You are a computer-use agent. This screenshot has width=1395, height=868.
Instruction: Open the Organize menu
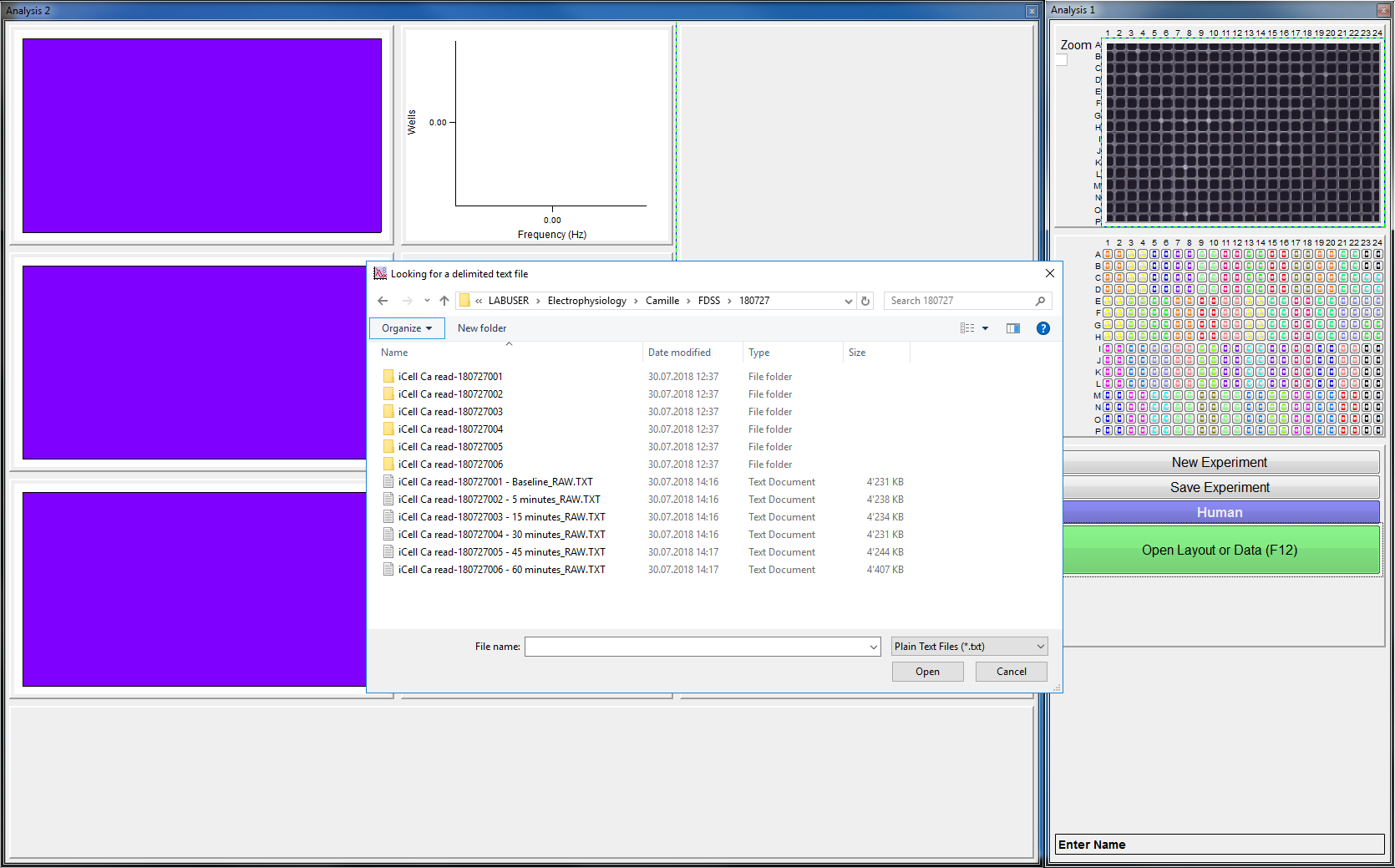point(407,328)
